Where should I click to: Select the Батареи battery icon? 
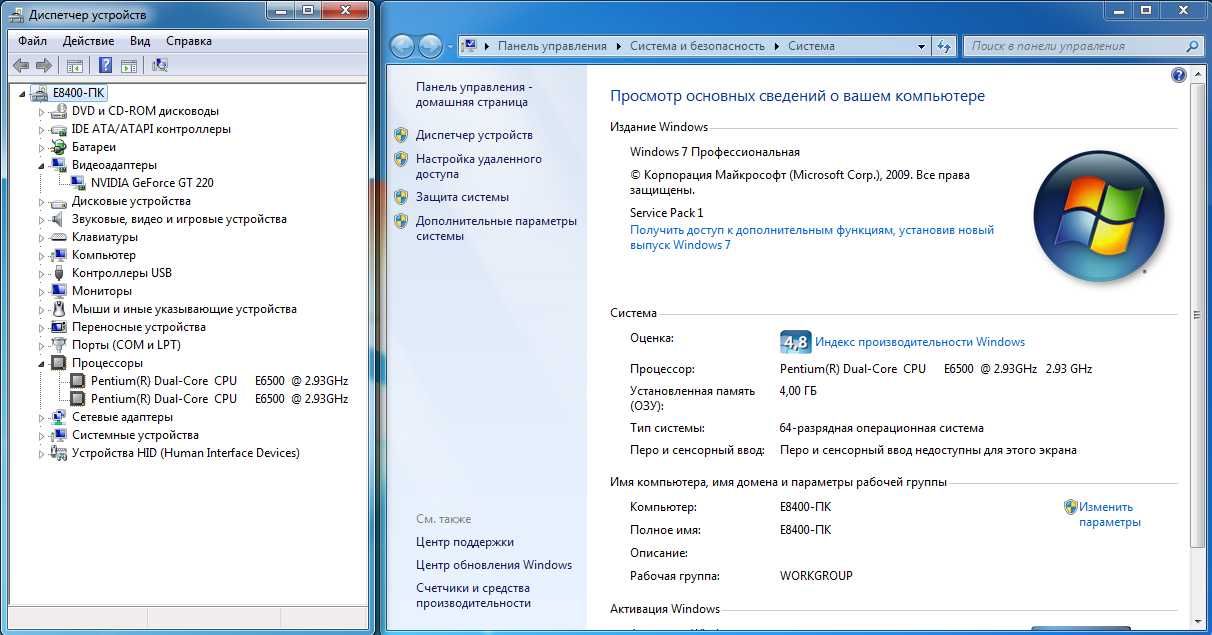(59, 147)
